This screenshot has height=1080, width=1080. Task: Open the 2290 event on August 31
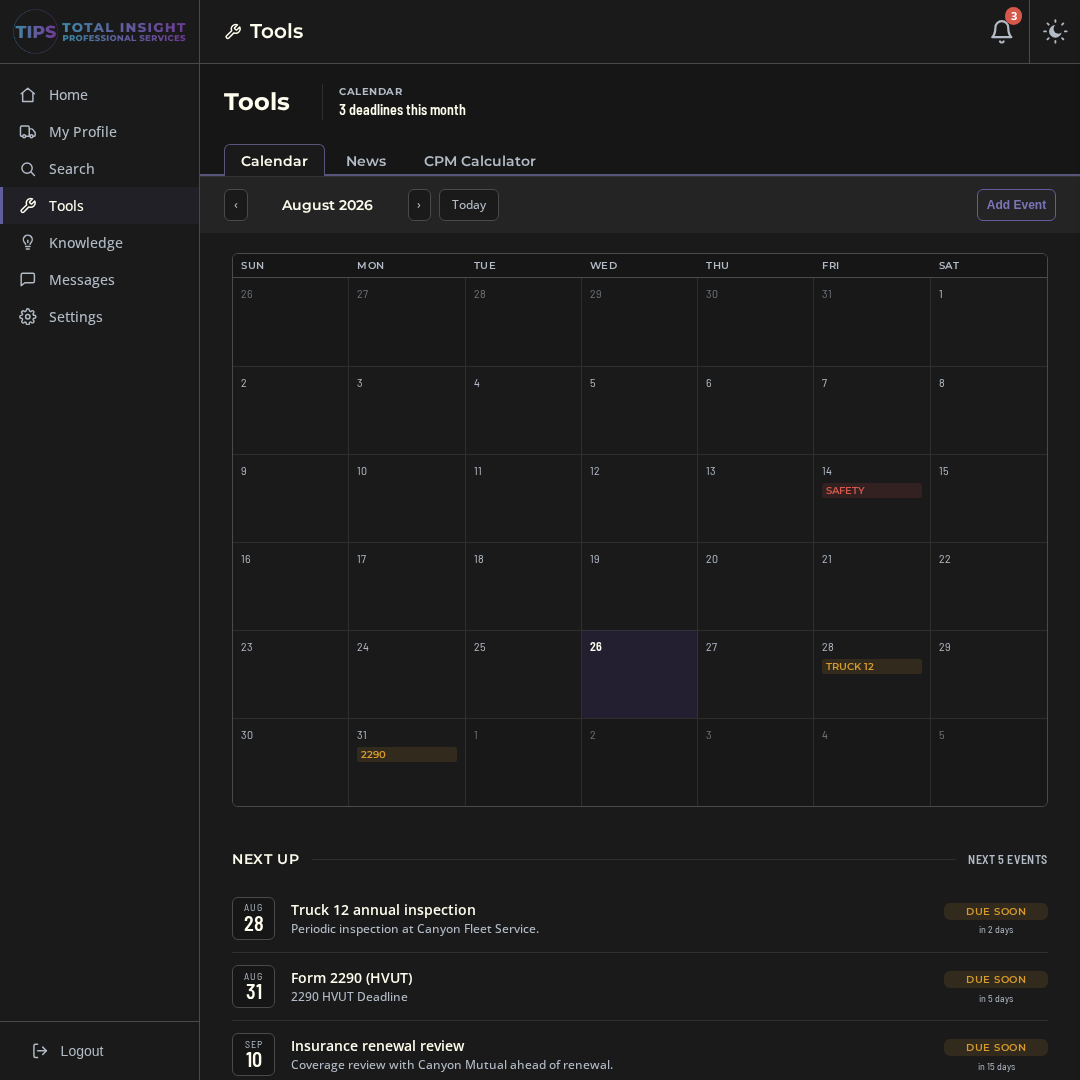[406, 755]
